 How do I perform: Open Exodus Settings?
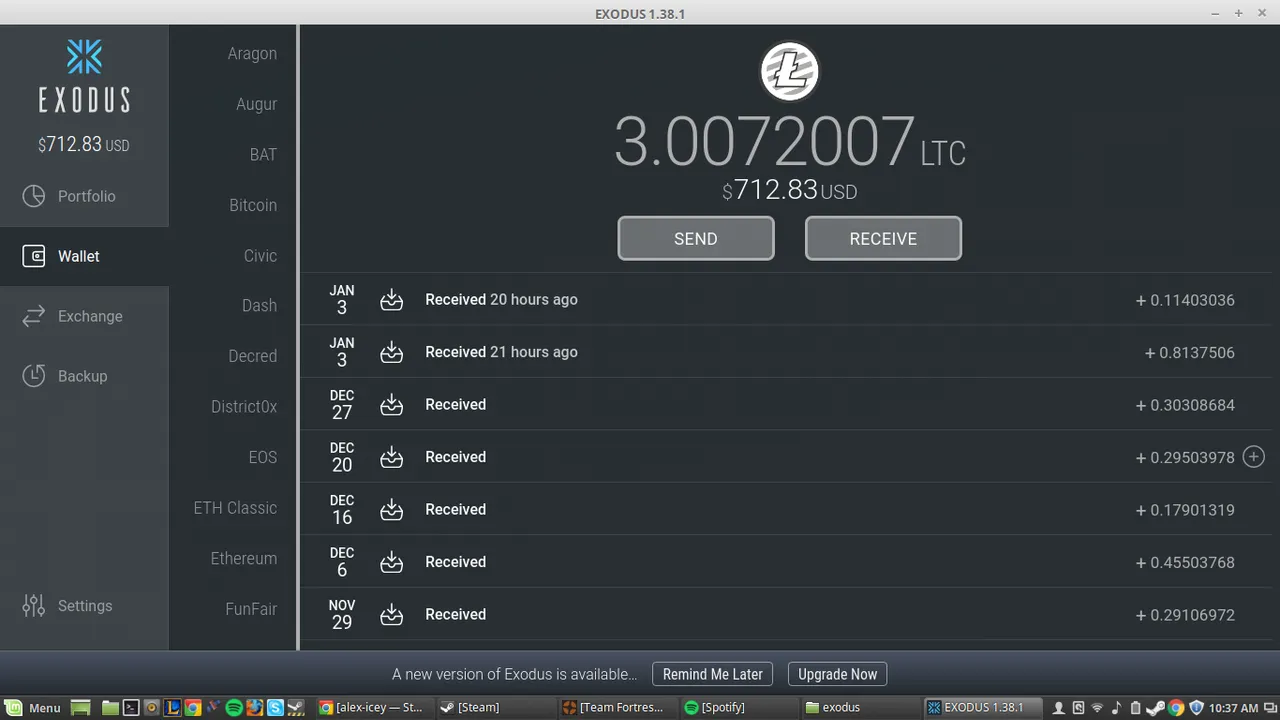84,605
